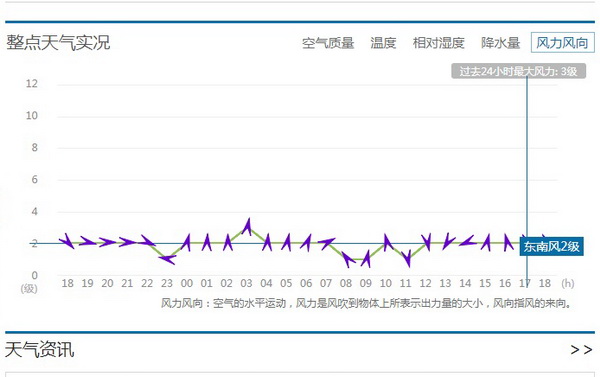Screen dimensions: 600x377
Task: Click the wind arrow icon at 10 hour
Action: [388, 242]
